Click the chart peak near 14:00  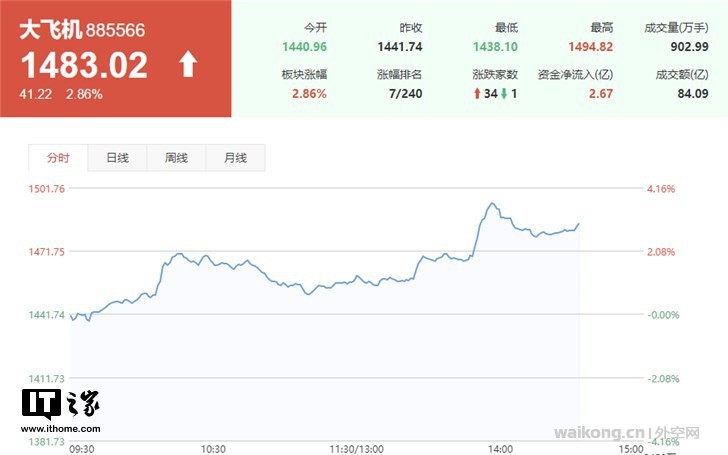click(x=491, y=203)
